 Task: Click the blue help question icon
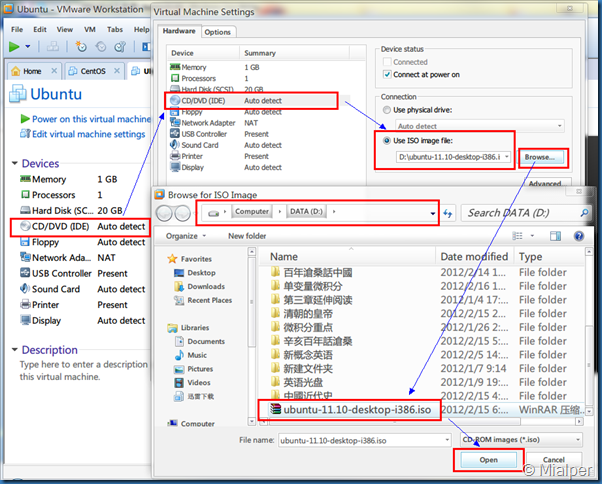point(579,236)
